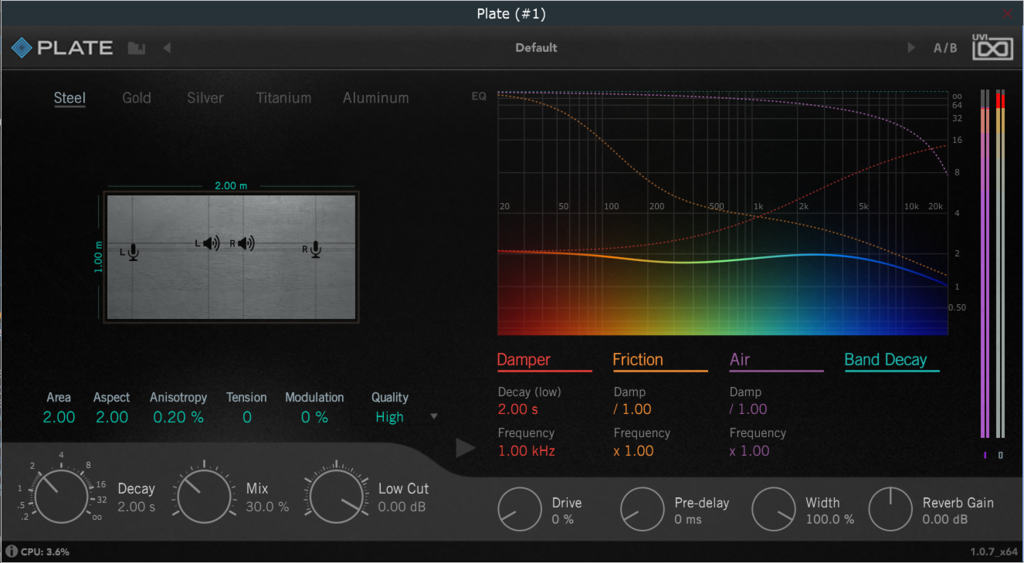Click the Area value 2.00

tap(59, 417)
